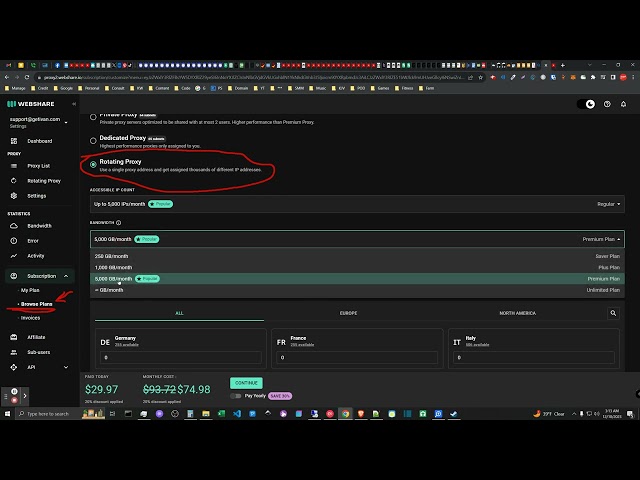This screenshot has width=640, height=480.
Task: Click Windows taskbar search box
Action: point(48,414)
